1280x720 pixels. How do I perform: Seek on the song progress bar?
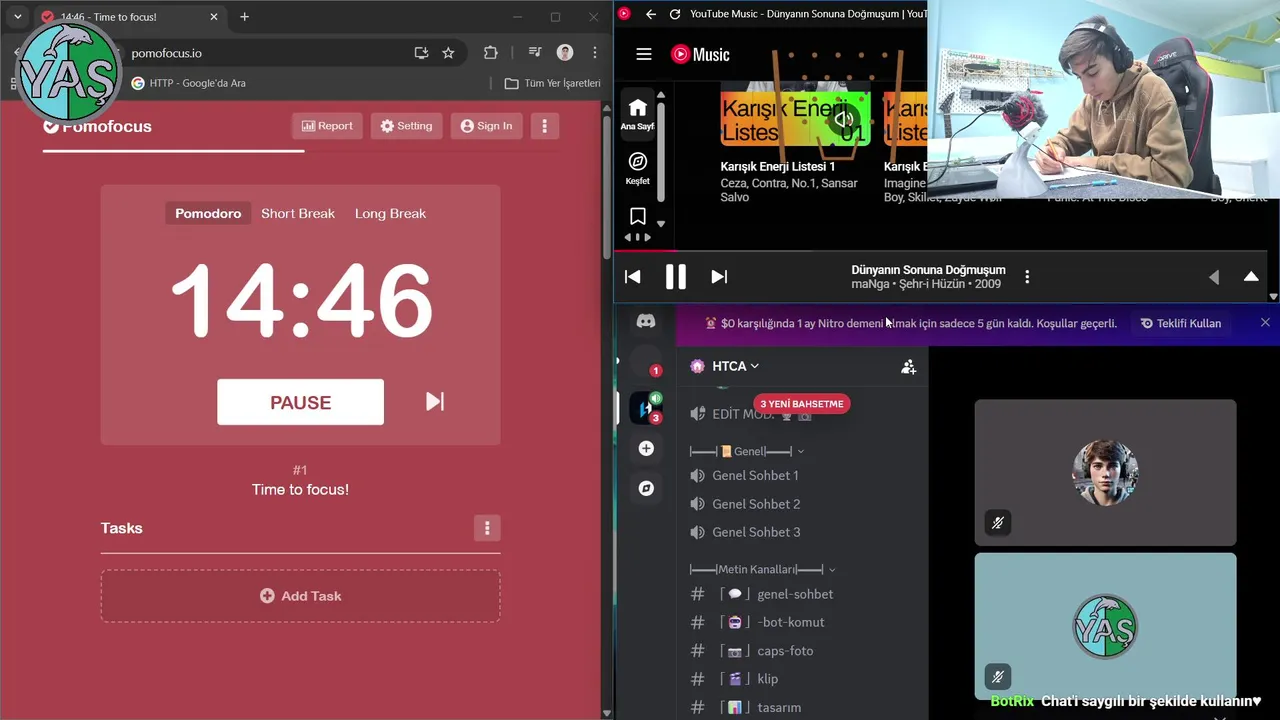click(940, 251)
